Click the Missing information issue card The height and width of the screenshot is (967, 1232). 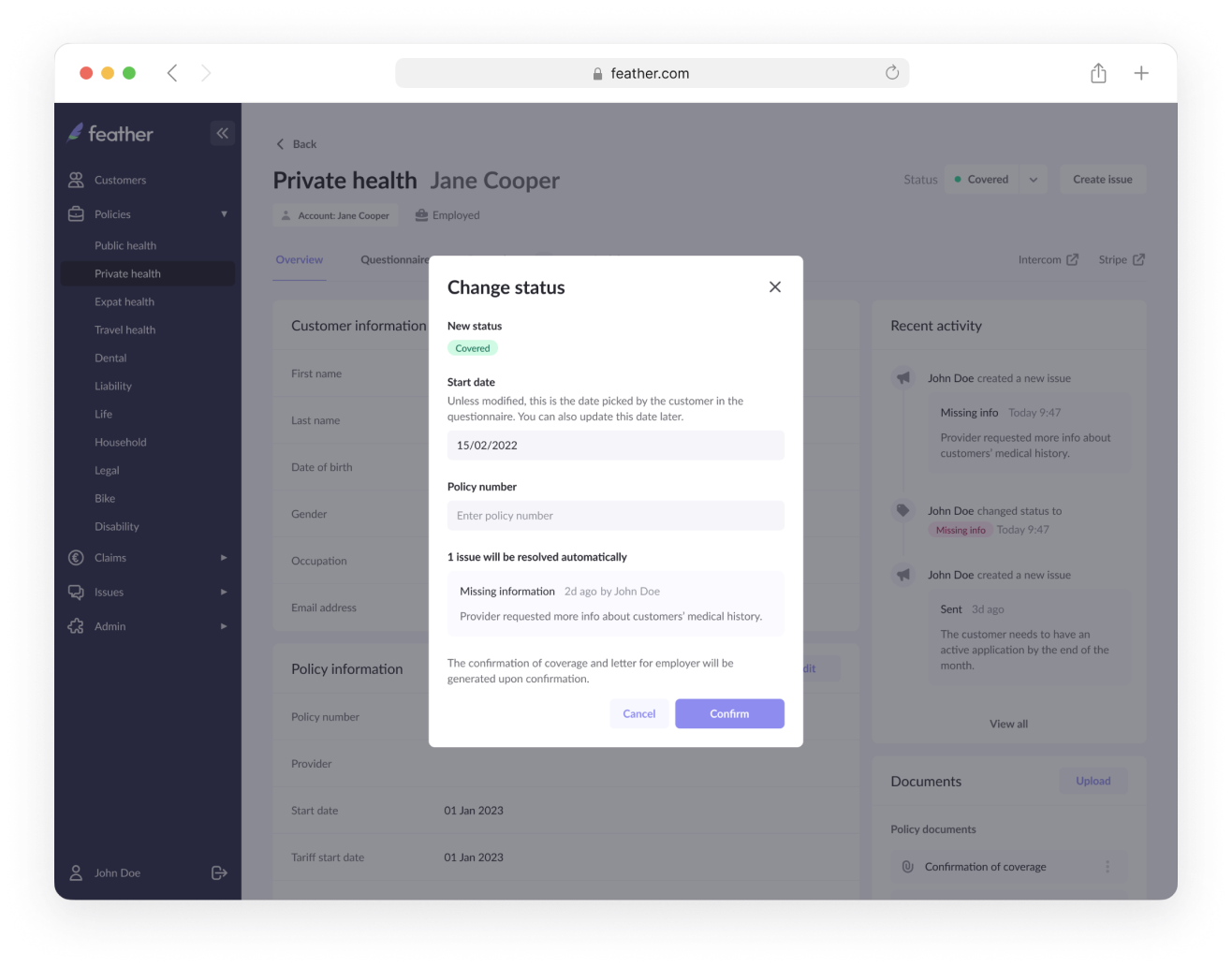616,604
